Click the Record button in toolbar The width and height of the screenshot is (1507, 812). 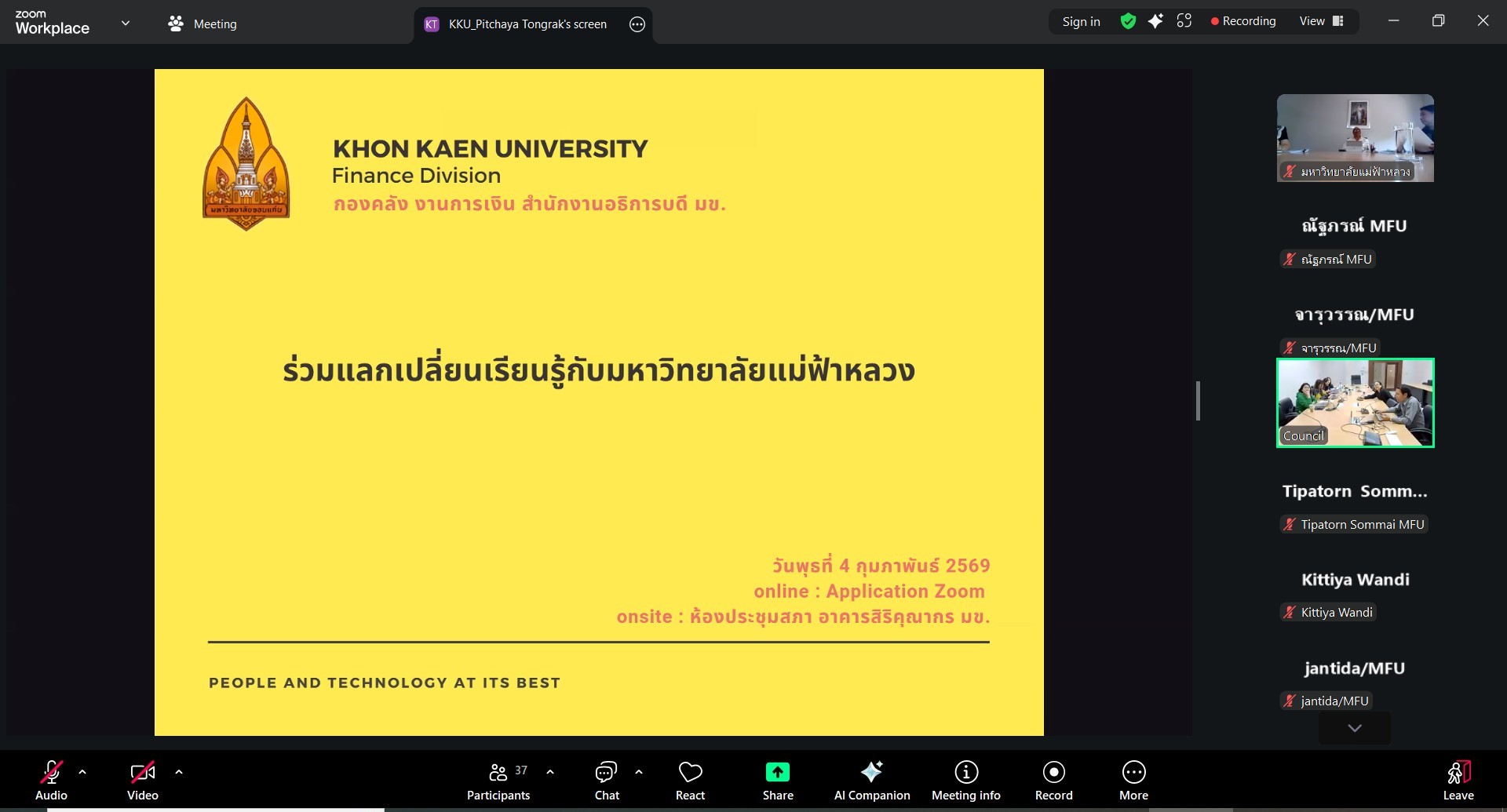coord(1054,781)
